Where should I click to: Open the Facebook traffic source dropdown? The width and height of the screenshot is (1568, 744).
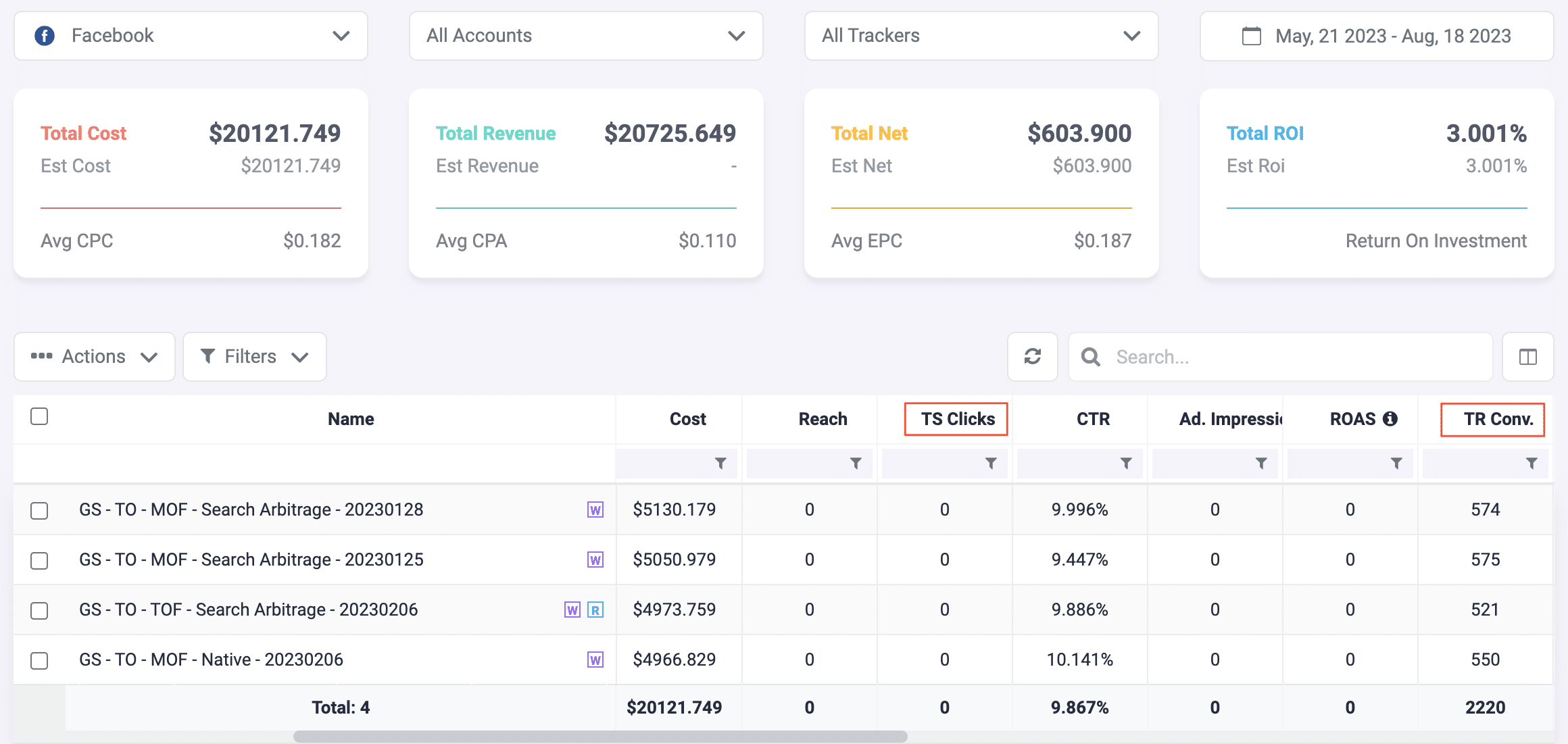(x=191, y=36)
